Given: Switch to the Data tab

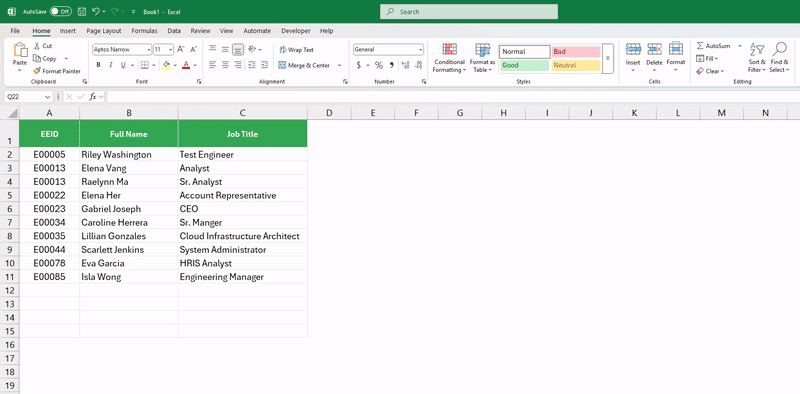Looking at the screenshot, I should [x=174, y=31].
